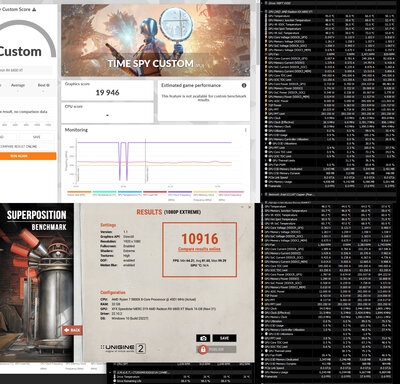
Task: Click the info icon next to Best
Action: 48,85
